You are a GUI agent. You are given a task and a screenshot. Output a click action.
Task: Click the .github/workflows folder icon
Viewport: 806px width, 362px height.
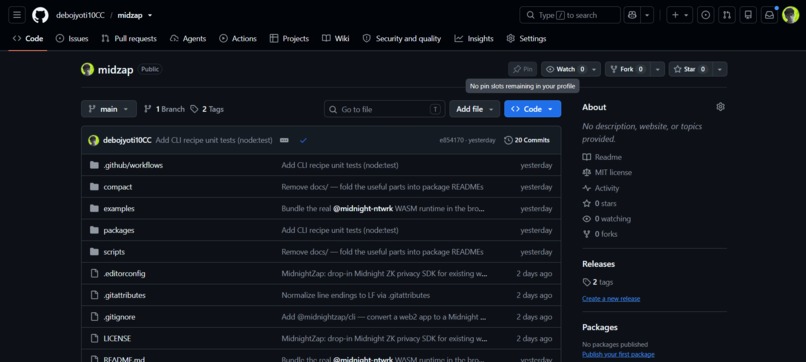tap(94, 165)
